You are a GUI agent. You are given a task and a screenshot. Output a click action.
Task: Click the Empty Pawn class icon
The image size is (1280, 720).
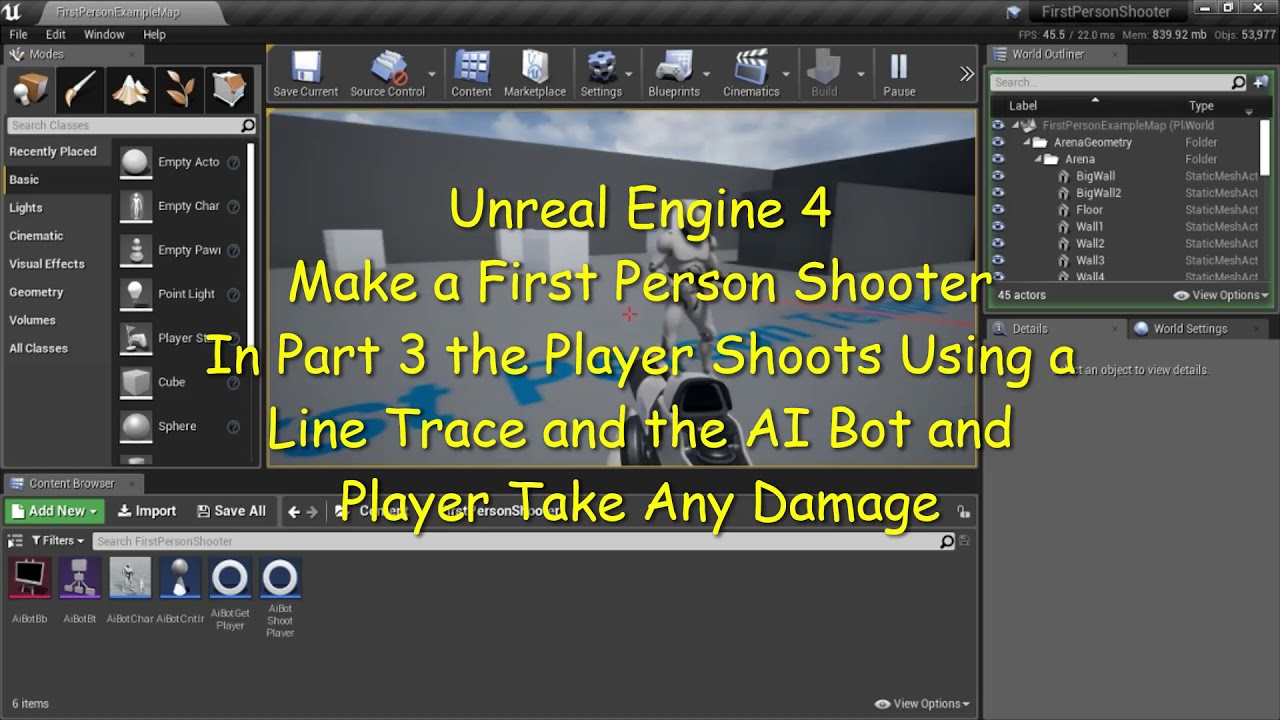[135, 250]
